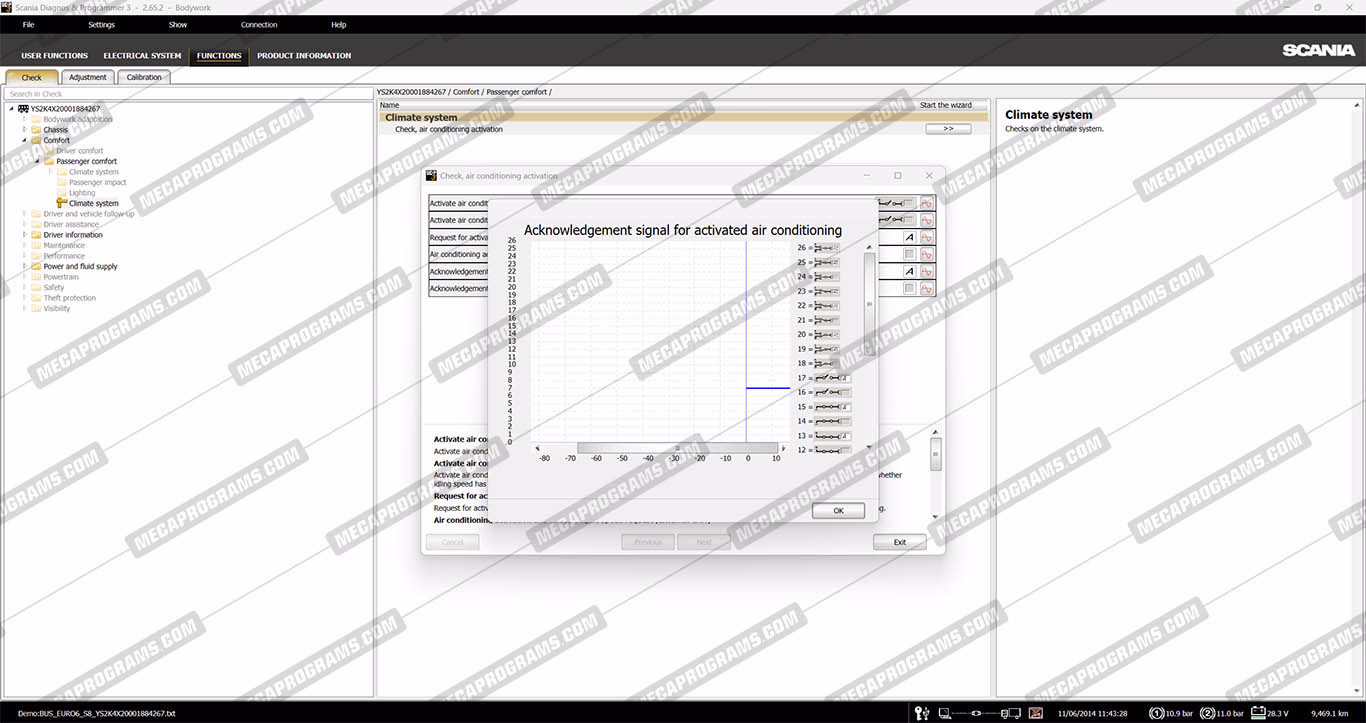1366x723 pixels.
Task: Click the graph's horizontal time scrollbar thumb
Action: [677, 448]
